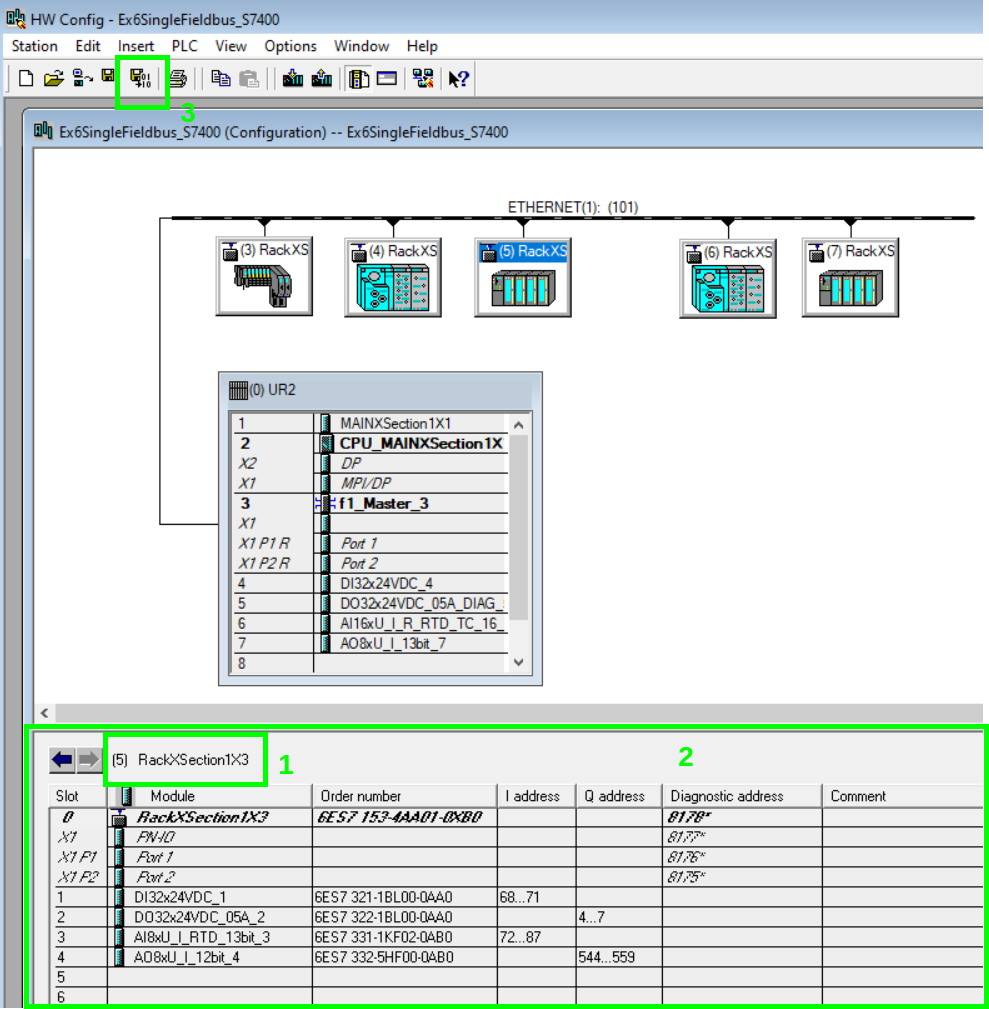Click the Download to Module icon

293,78
